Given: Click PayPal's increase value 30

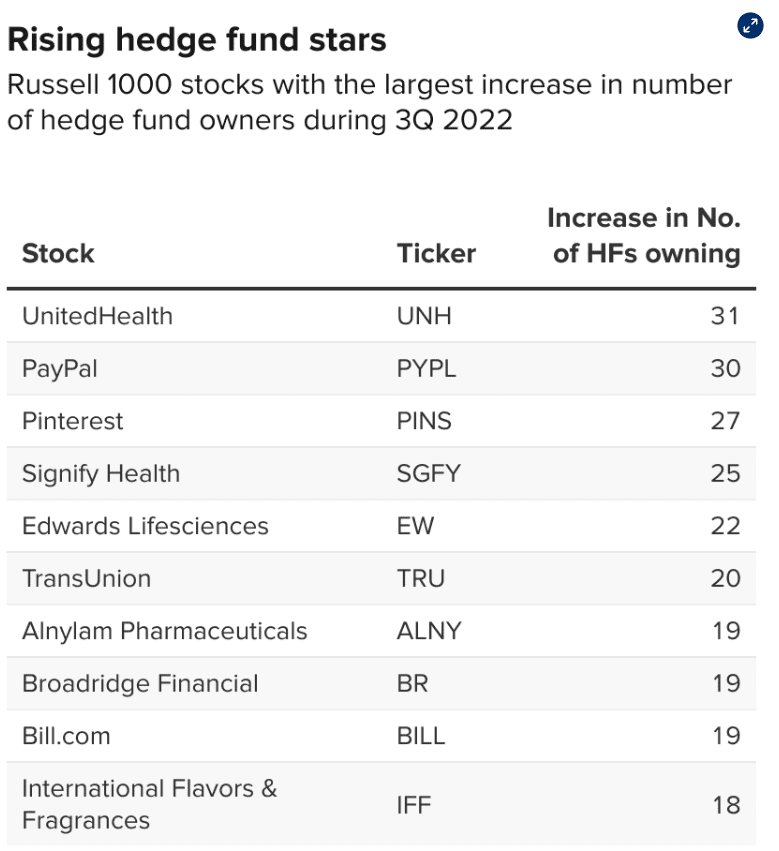Looking at the screenshot, I should pyautogui.click(x=725, y=368).
